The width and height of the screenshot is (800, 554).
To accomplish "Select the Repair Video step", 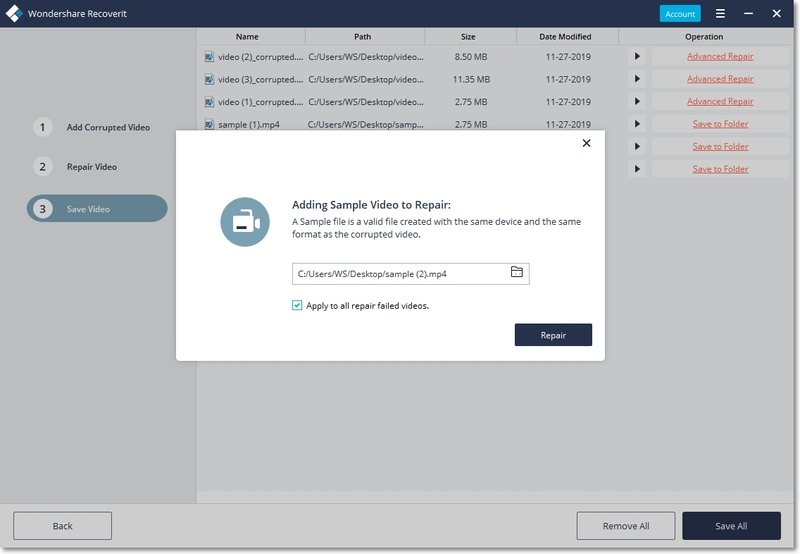I will [91, 167].
